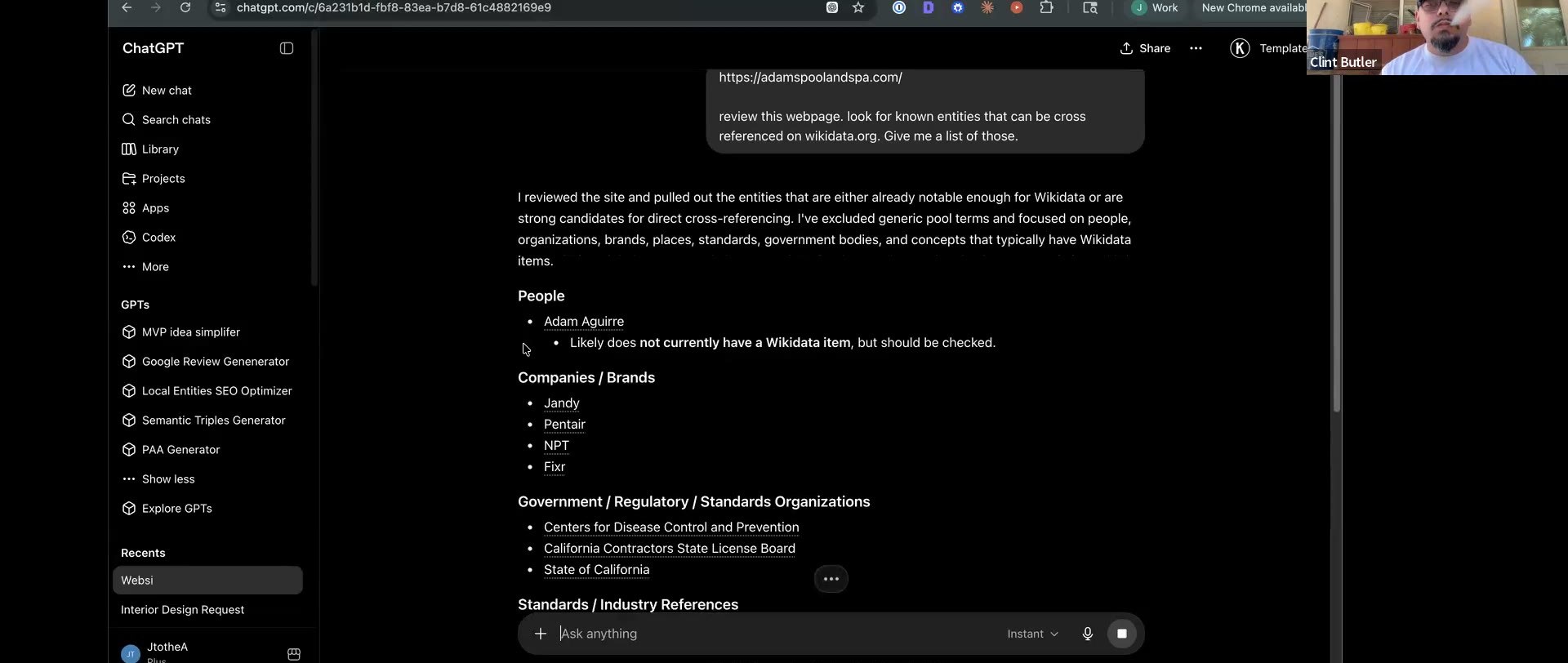Open the site information icon in the address bar
Image resolution: width=1568 pixels, height=663 pixels.
220,7
